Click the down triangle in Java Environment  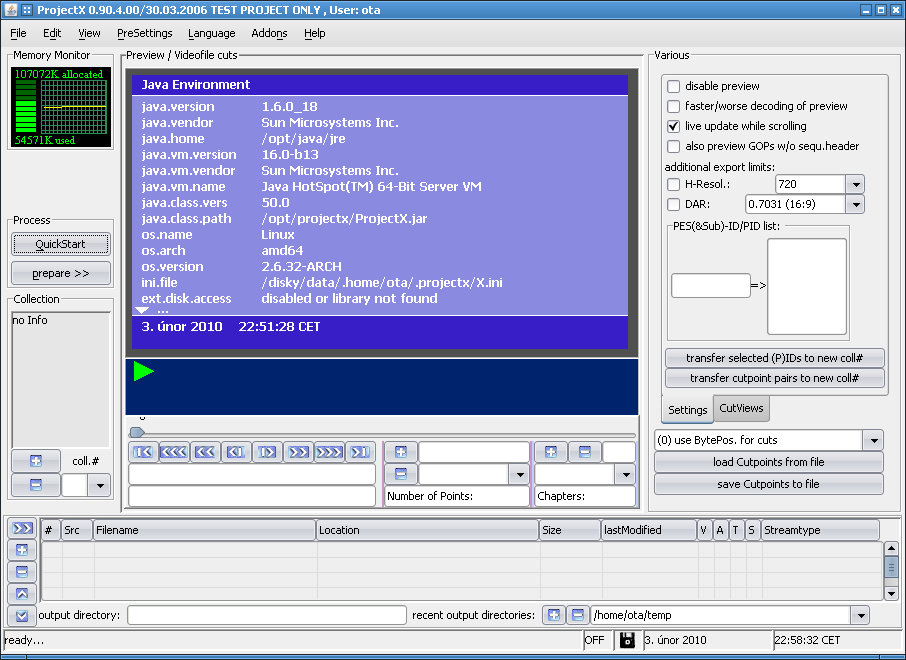pyautogui.click(x=142, y=310)
